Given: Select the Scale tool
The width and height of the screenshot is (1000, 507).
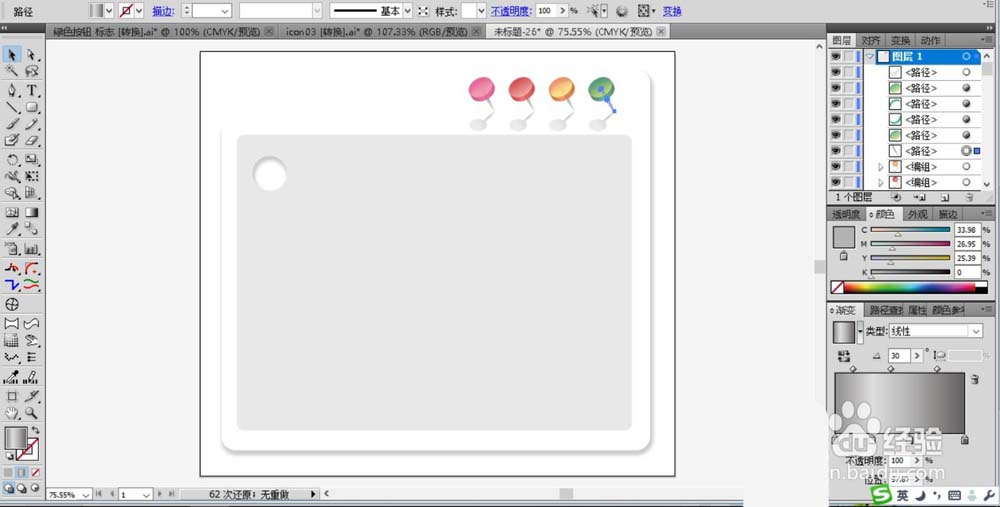Looking at the screenshot, I should (31, 159).
